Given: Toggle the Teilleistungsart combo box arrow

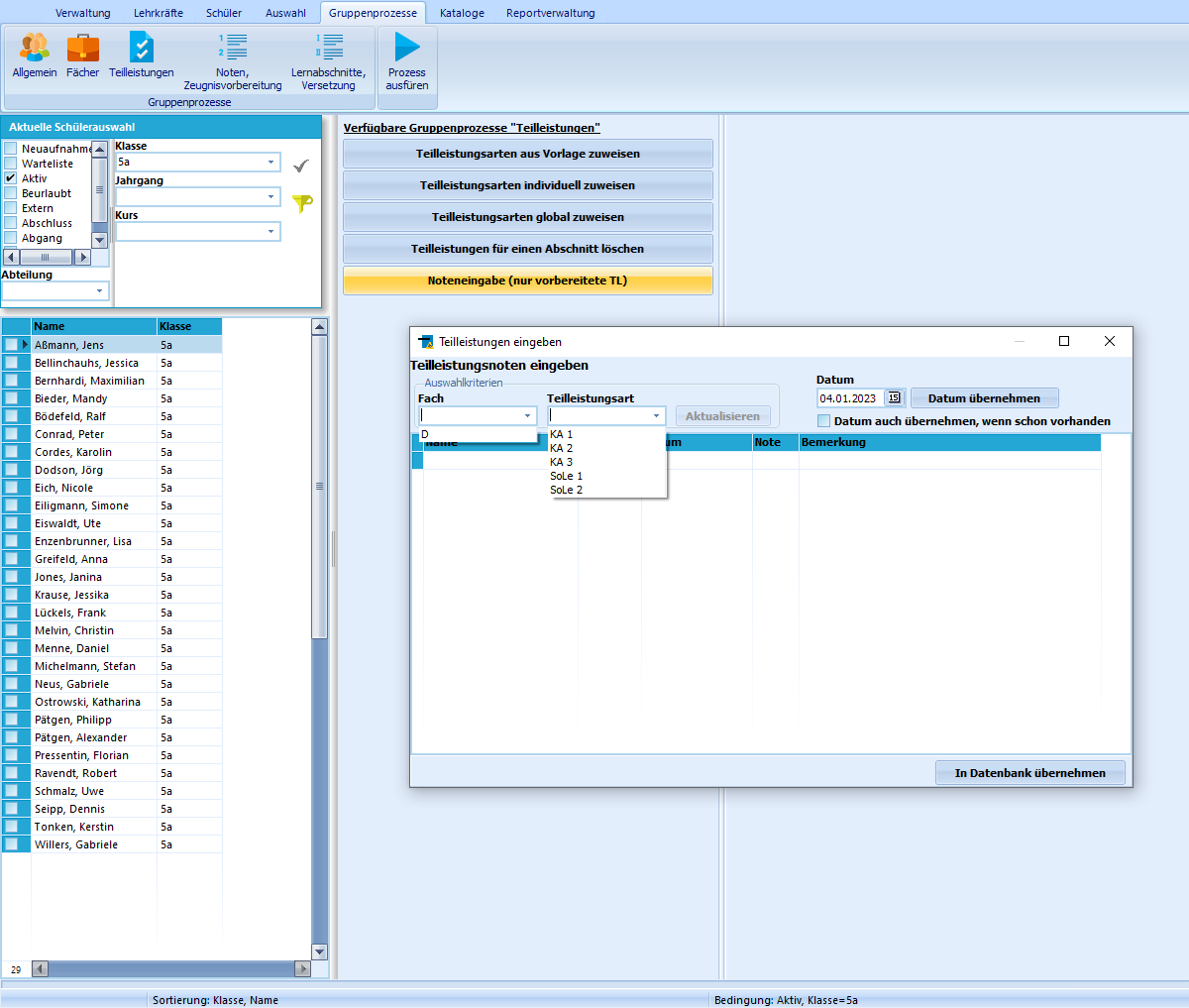Looking at the screenshot, I should pyautogui.click(x=656, y=416).
